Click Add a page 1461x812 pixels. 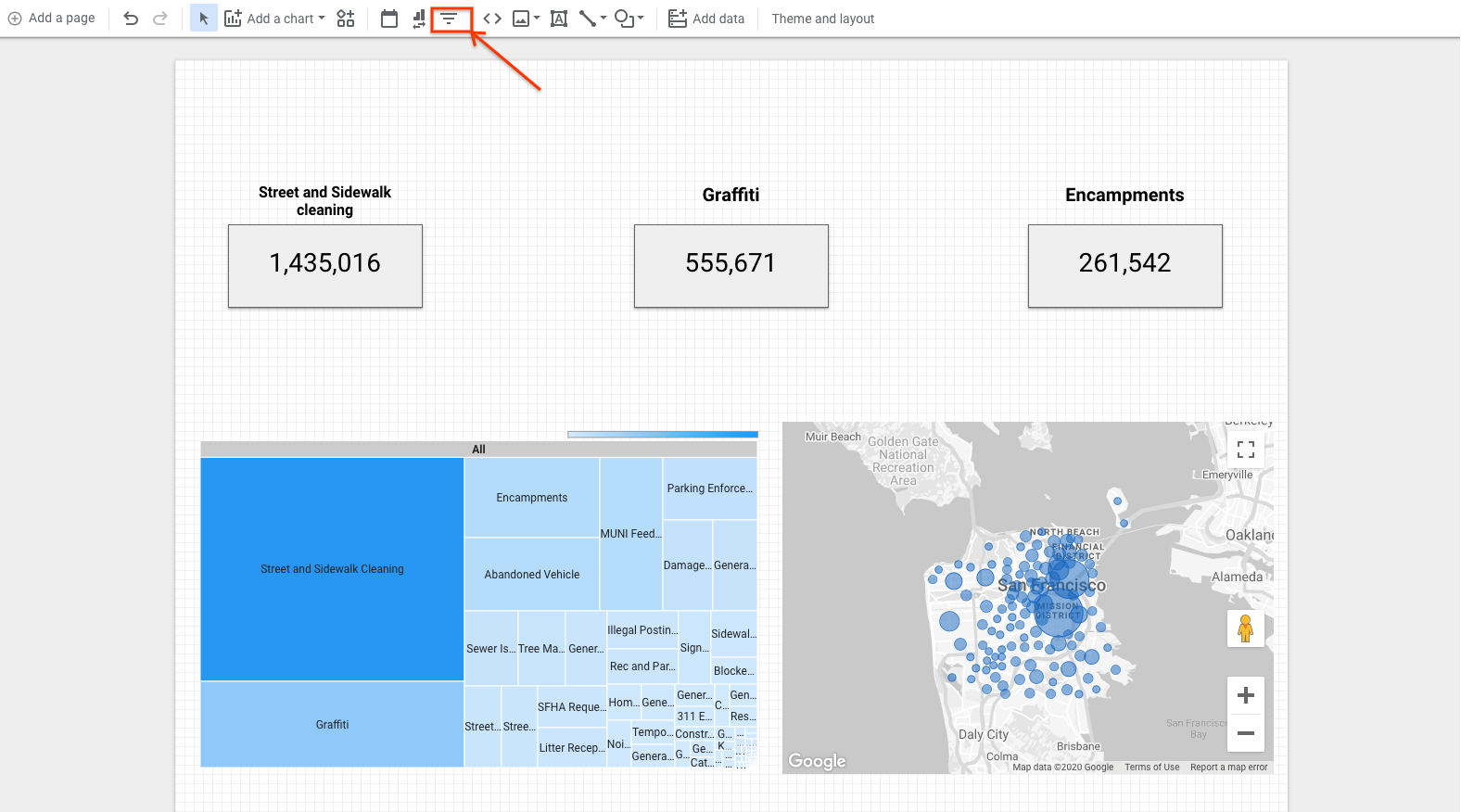(x=52, y=19)
